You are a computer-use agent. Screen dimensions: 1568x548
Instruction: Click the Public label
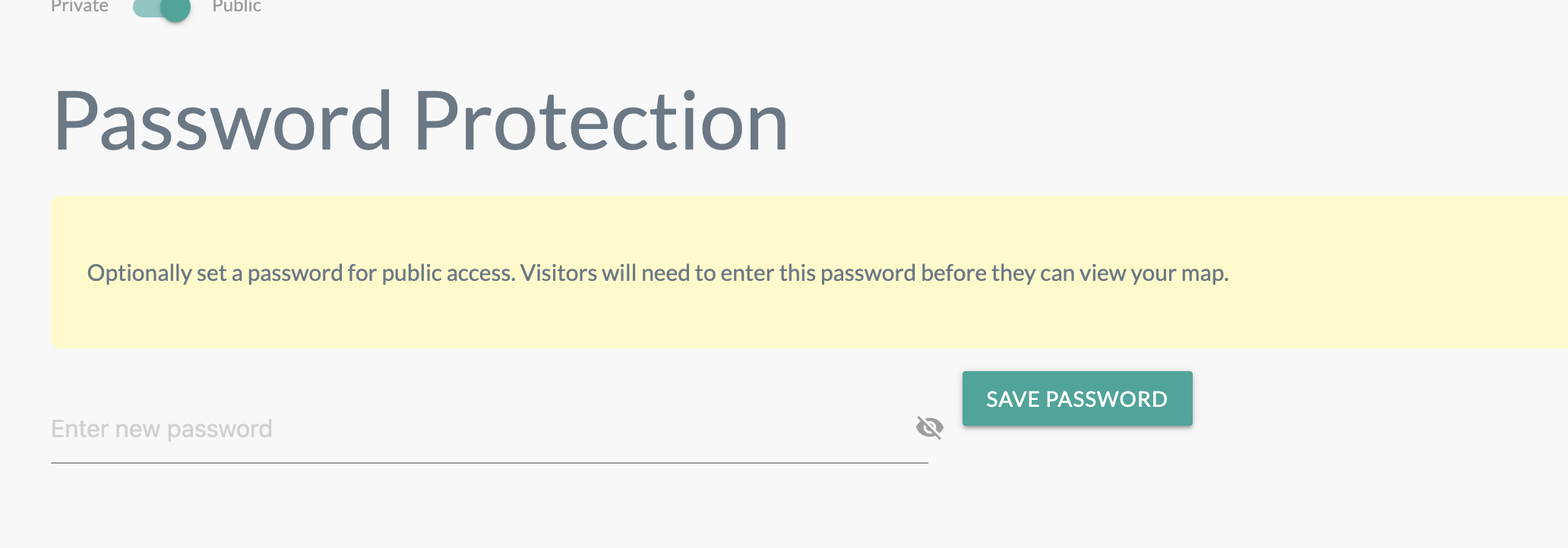(x=236, y=7)
